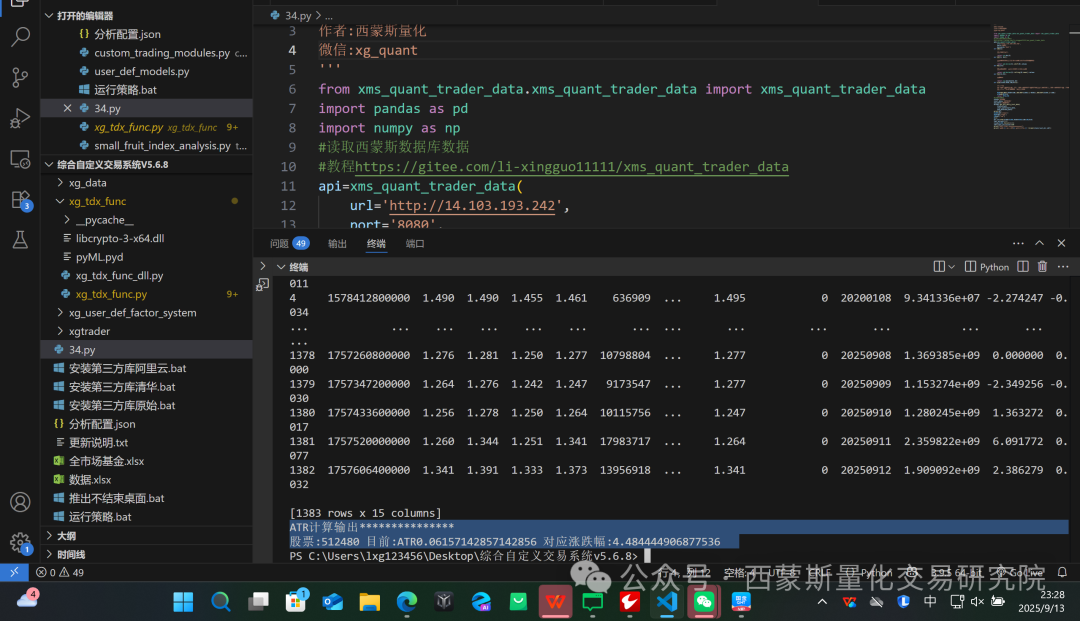
Task: Open 更新说明.txt file
Action: 98,443
